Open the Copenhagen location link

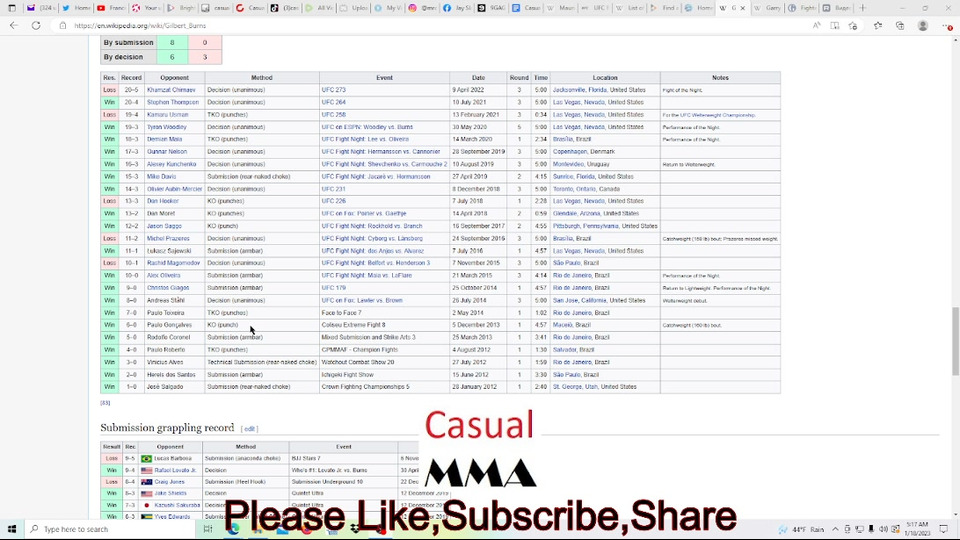(569, 151)
